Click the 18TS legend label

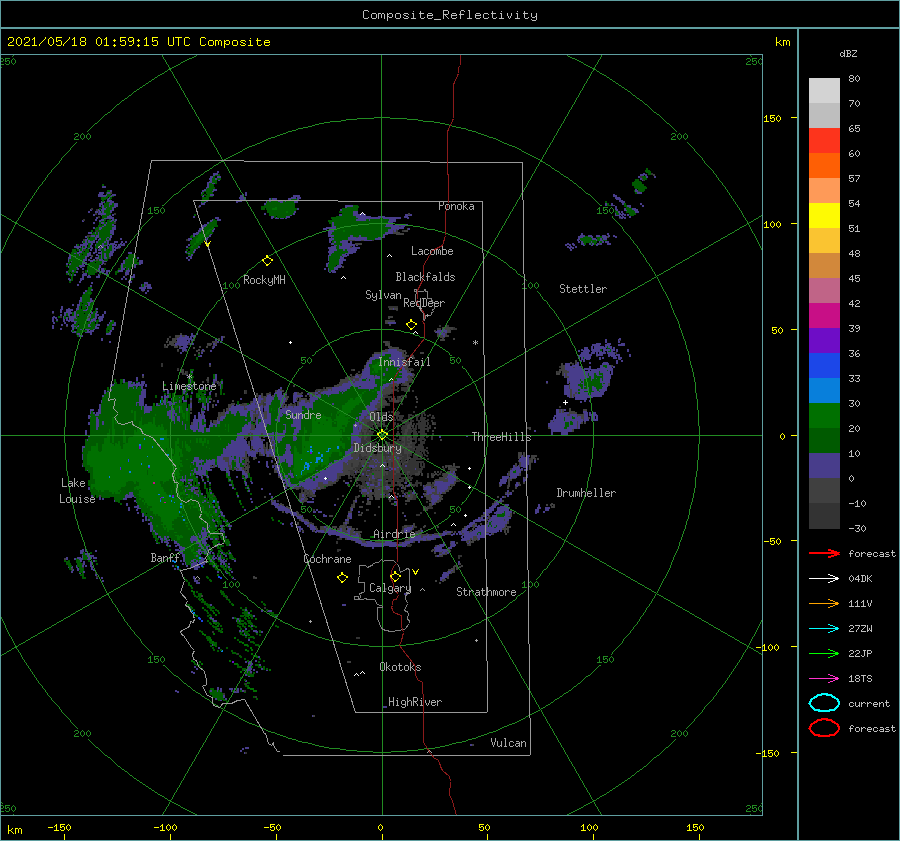[860, 679]
